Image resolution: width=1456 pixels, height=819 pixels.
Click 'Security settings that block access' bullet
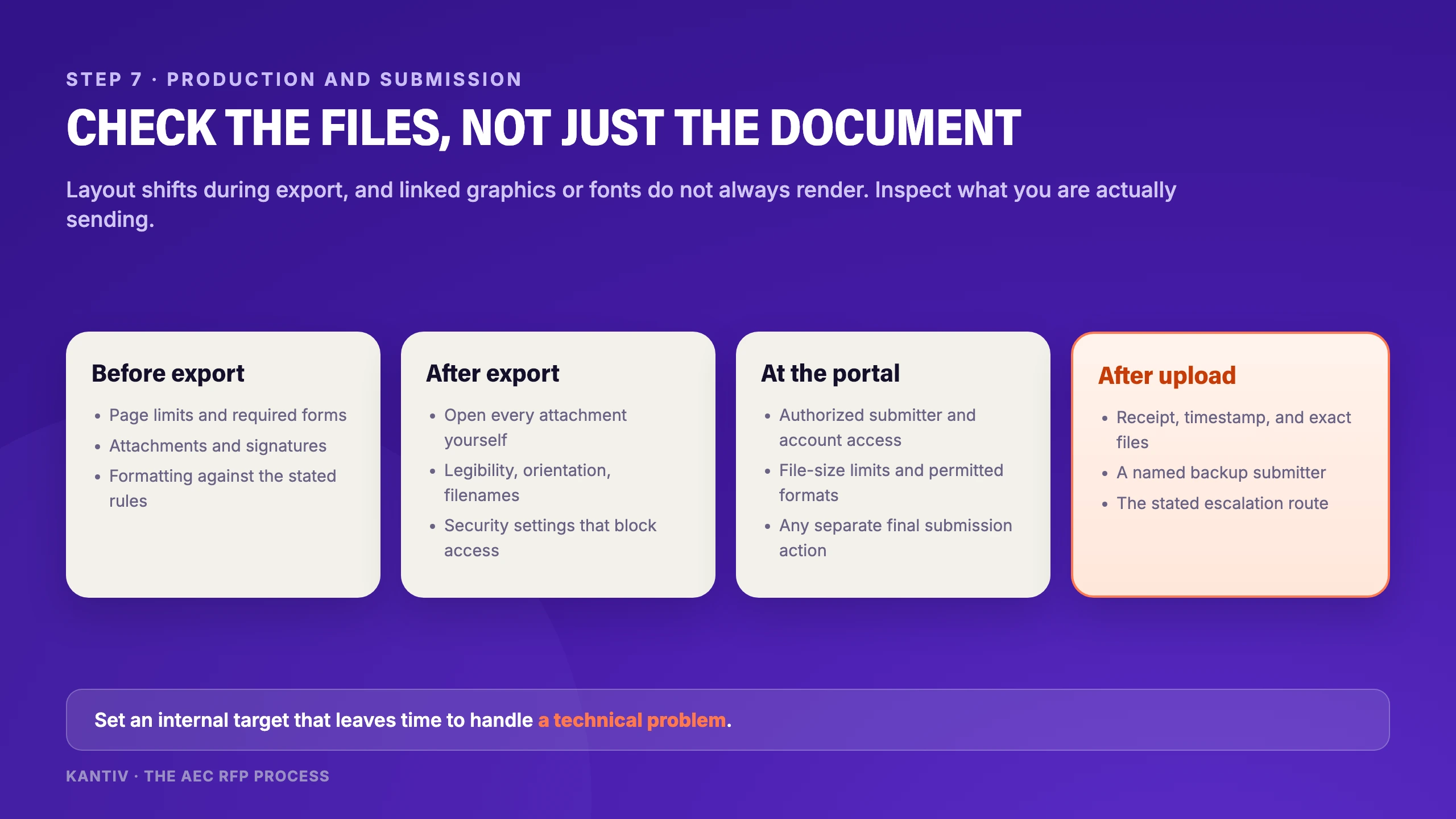point(550,538)
